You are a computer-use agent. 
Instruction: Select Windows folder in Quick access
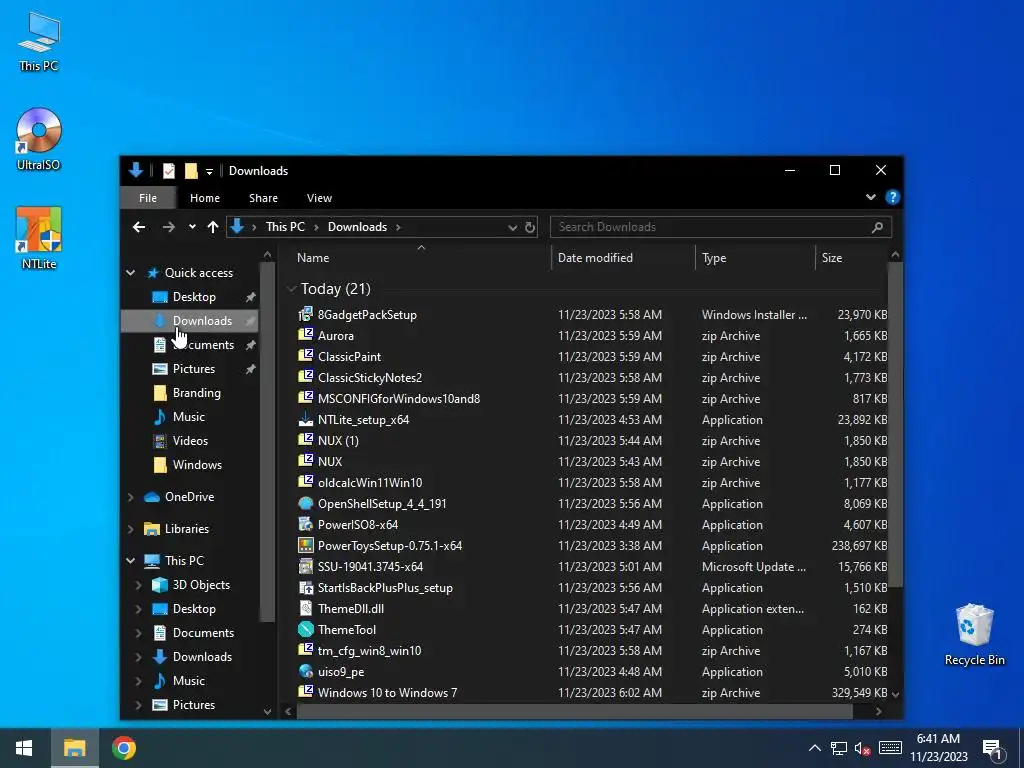click(x=197, y=465)
